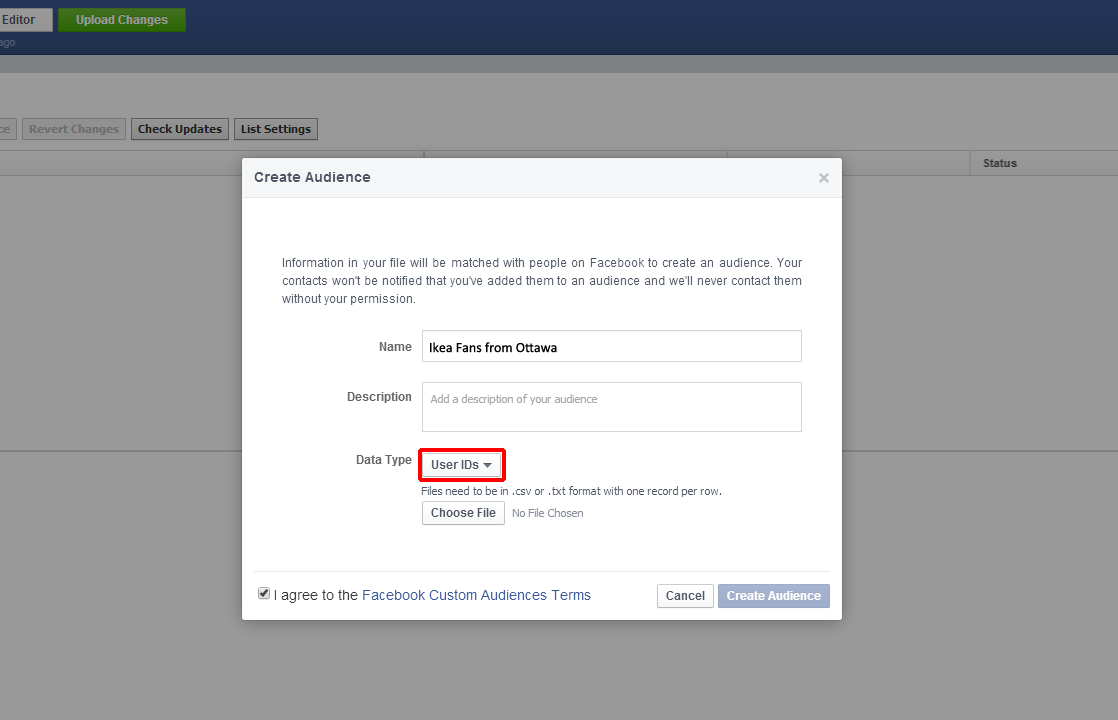Click the Revert Changes button
This screenshot has width=1118, height=720.
(74, 129)
